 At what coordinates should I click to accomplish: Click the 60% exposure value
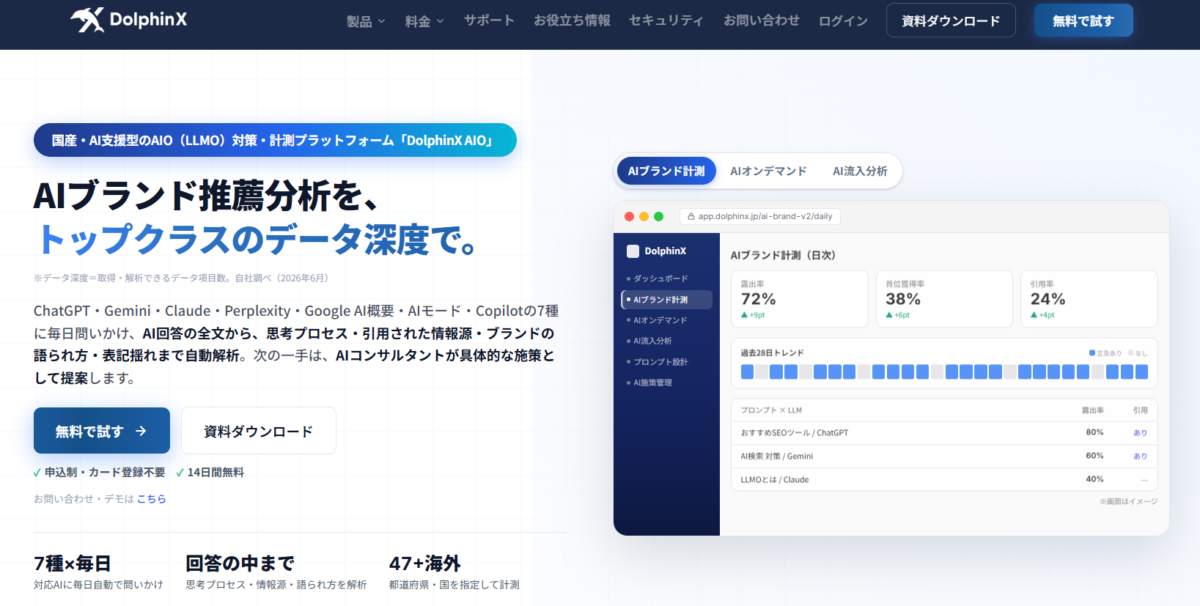click(x=1094, y=455)
